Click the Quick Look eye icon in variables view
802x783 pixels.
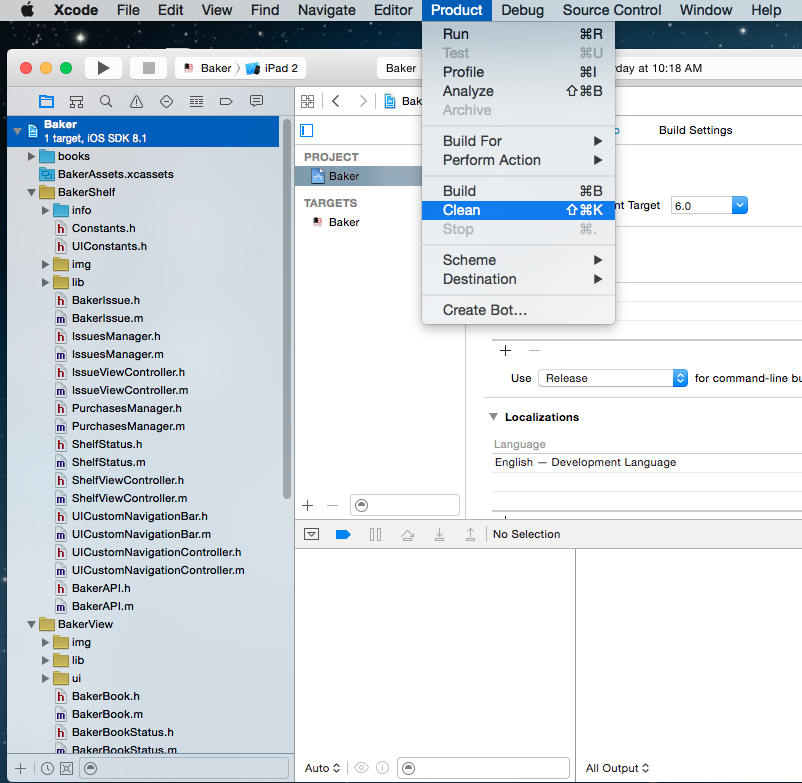362,768
